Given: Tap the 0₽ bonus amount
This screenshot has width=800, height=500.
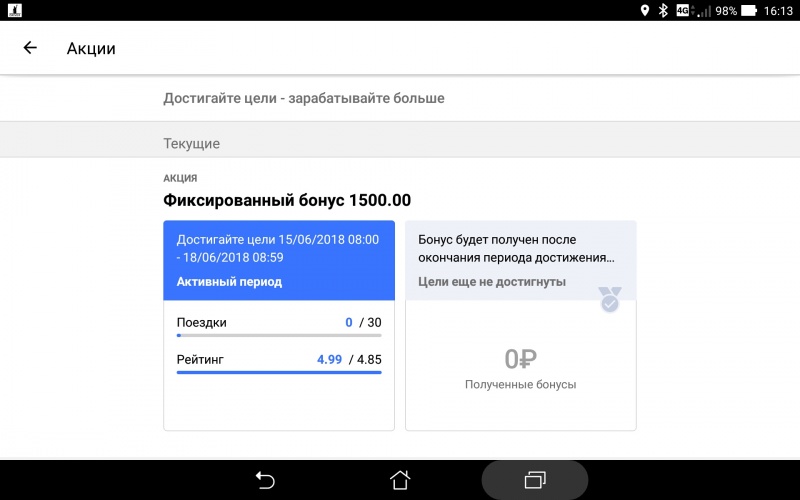Looking at the screenshot, I should (x=520, y=359).
